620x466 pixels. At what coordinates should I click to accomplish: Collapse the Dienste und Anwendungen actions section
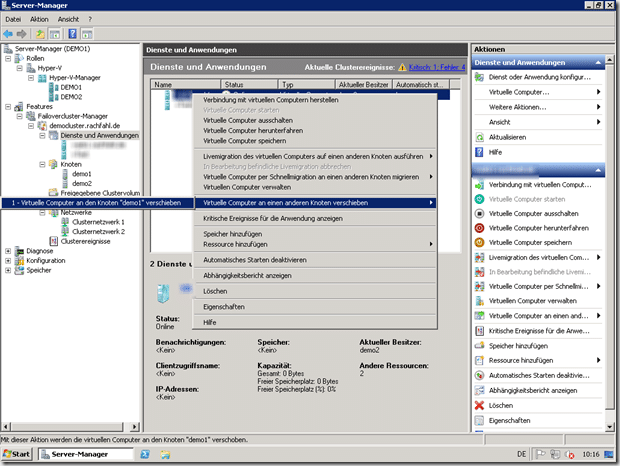(598, 63)
